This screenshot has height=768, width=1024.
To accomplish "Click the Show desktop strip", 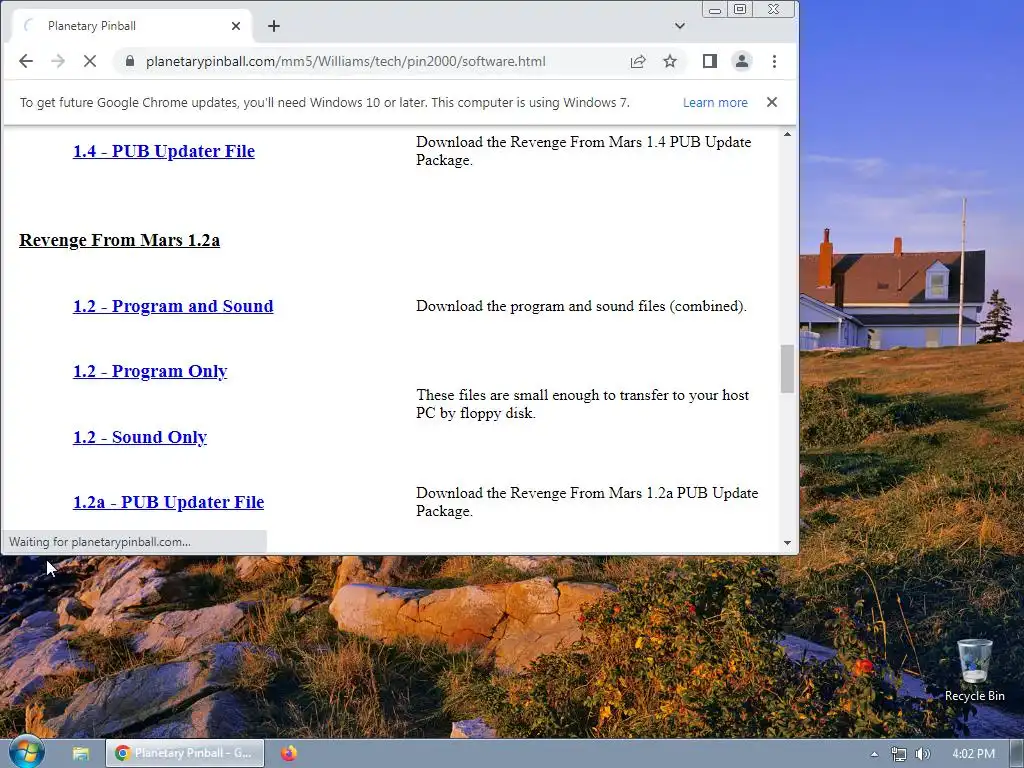I will tap(1017, 754).
